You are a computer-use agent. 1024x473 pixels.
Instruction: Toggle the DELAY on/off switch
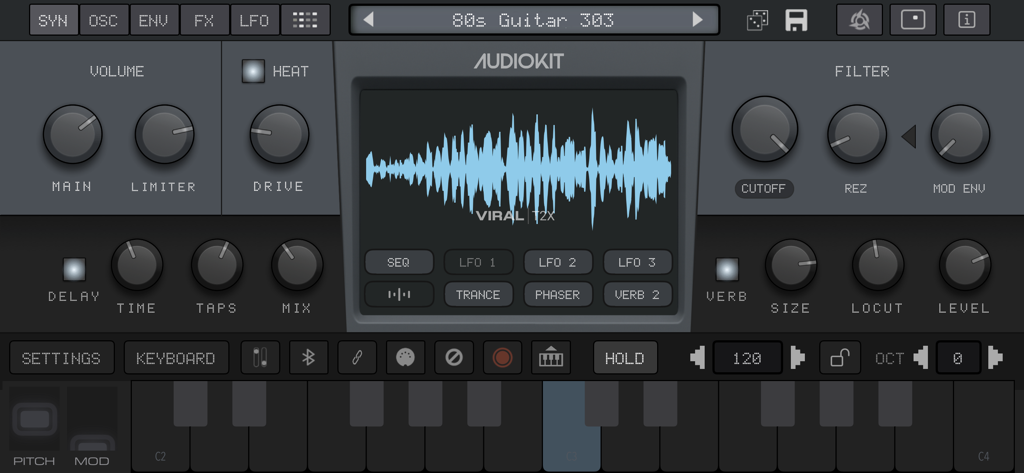pyautogui.click(x=74, y=269)
